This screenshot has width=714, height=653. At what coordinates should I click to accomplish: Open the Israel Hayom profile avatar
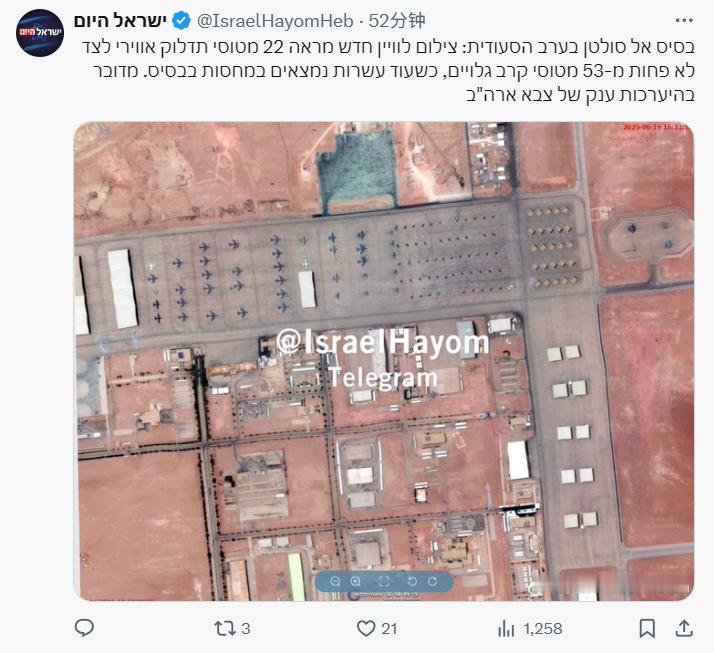(x=40, y=33)
